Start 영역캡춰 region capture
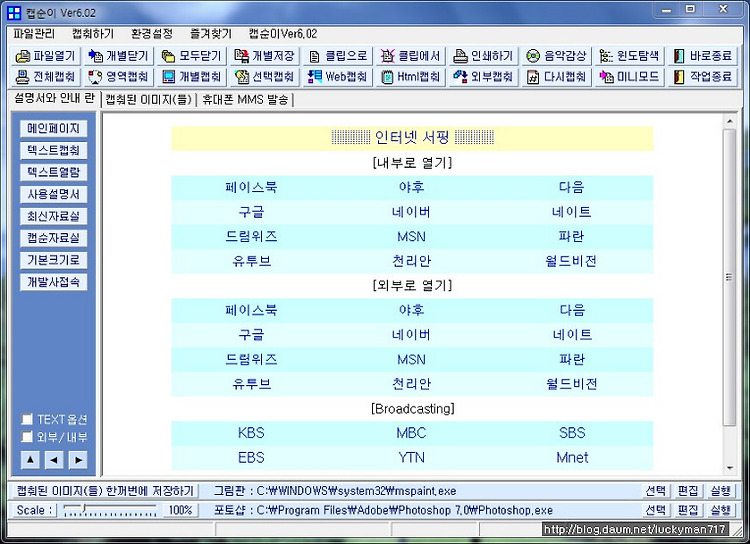 (x=119, y=77)
